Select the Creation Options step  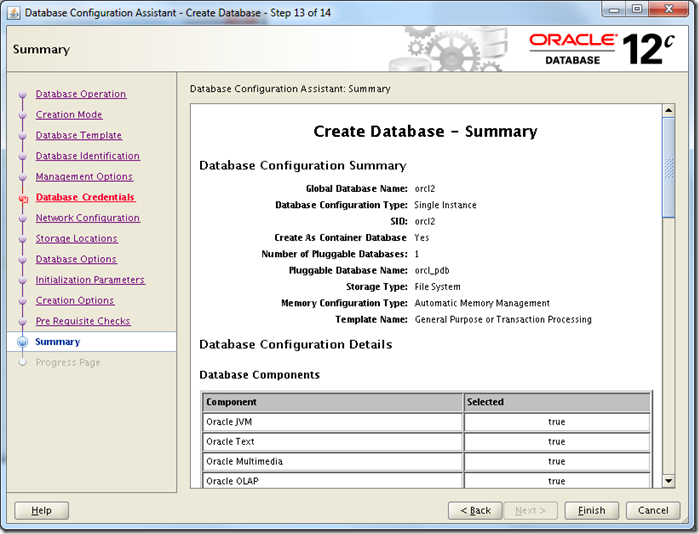click(x=75, y=301)
